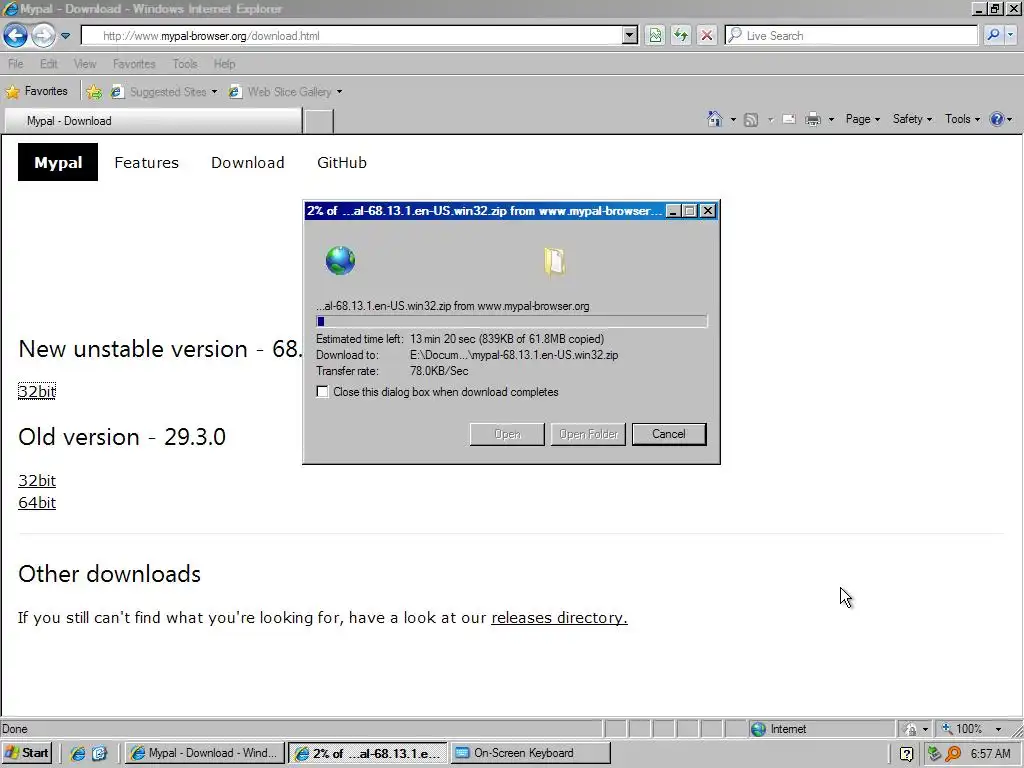Open the Edit menu

click(48, 64)
